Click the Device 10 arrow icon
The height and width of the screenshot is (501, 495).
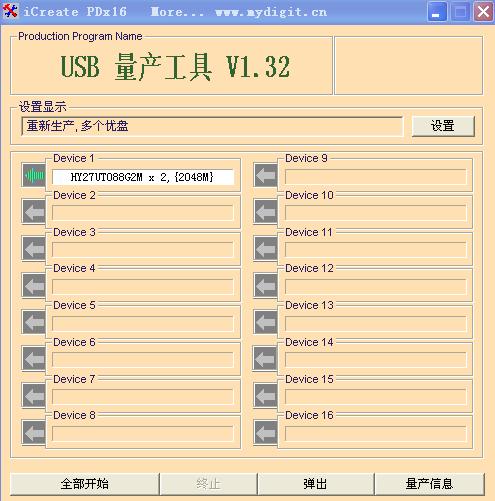click(266, 212)
